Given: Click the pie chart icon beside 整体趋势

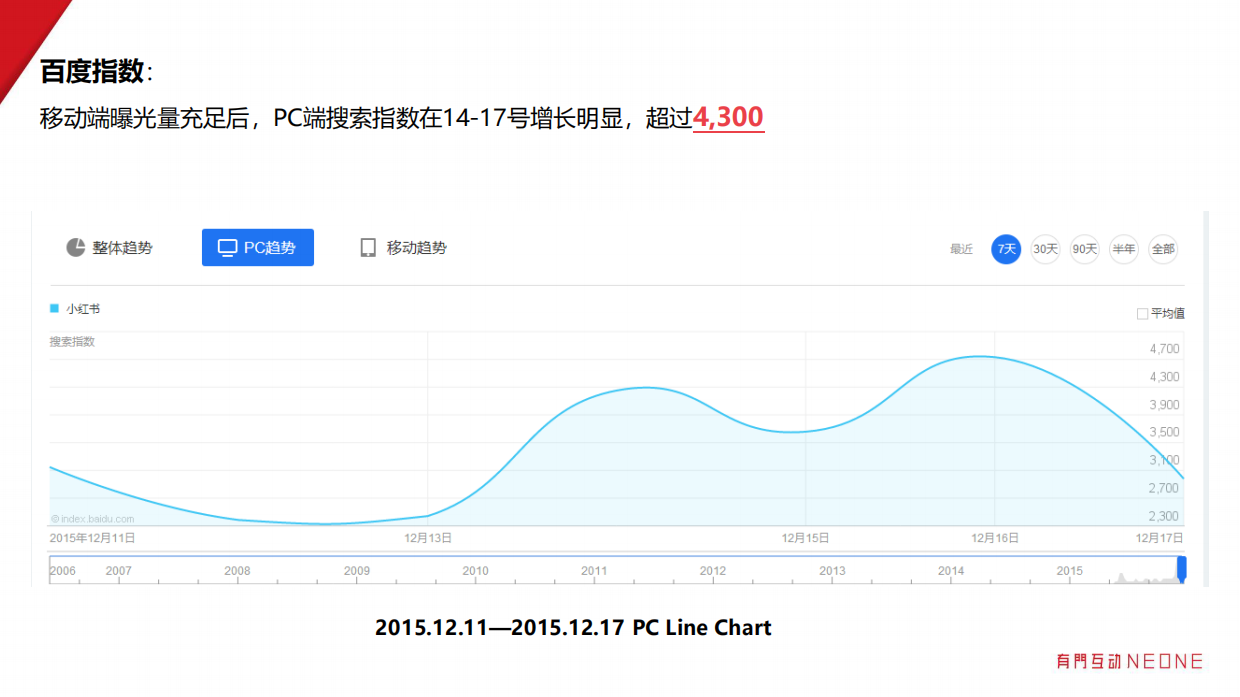Looking at the screenshot, I should [x=76, y=248].
